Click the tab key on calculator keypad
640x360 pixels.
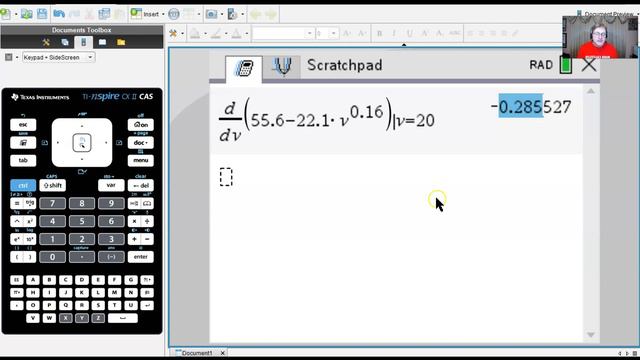pos(23,160)
